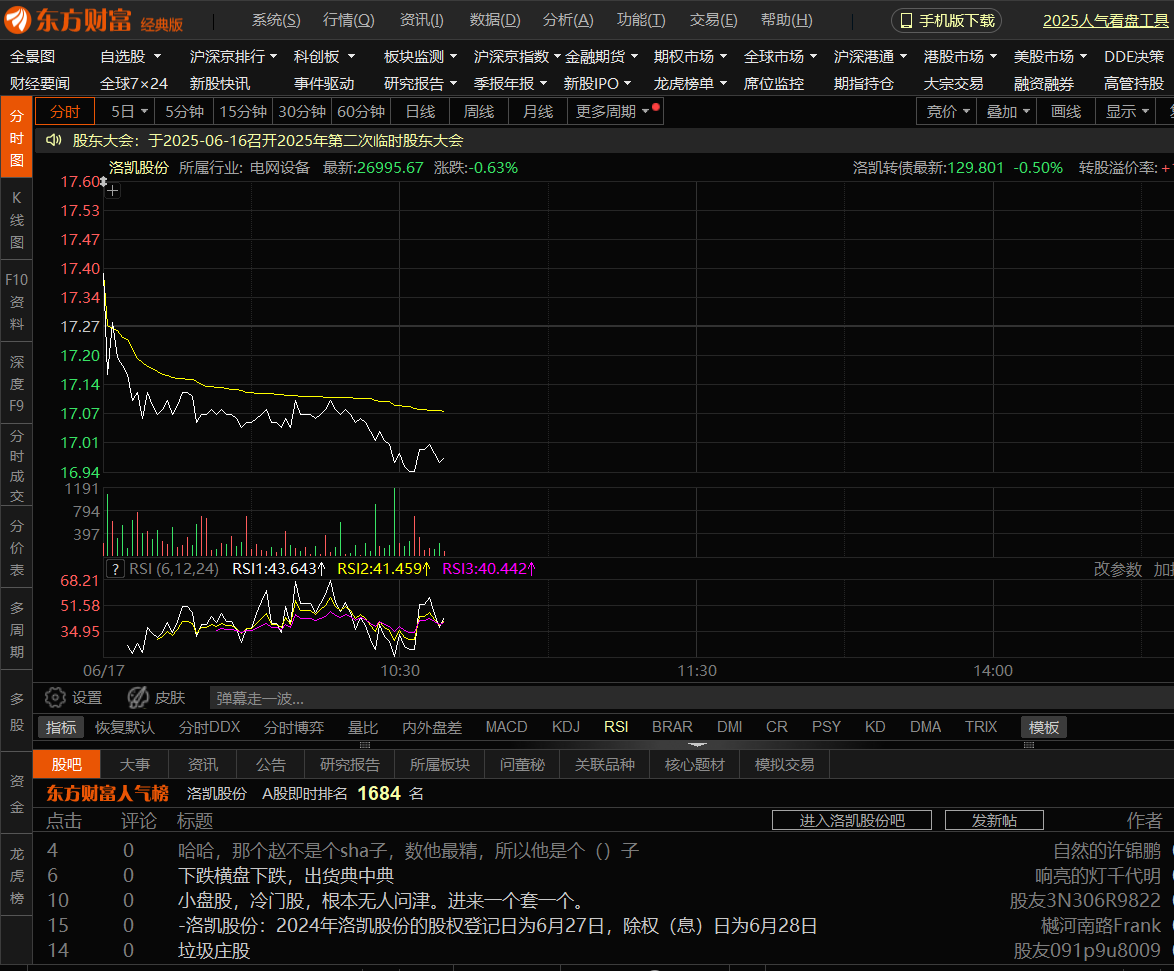Open K线图 in the left sidebar
Screen dimensions: 1174x971
point(16,220)
